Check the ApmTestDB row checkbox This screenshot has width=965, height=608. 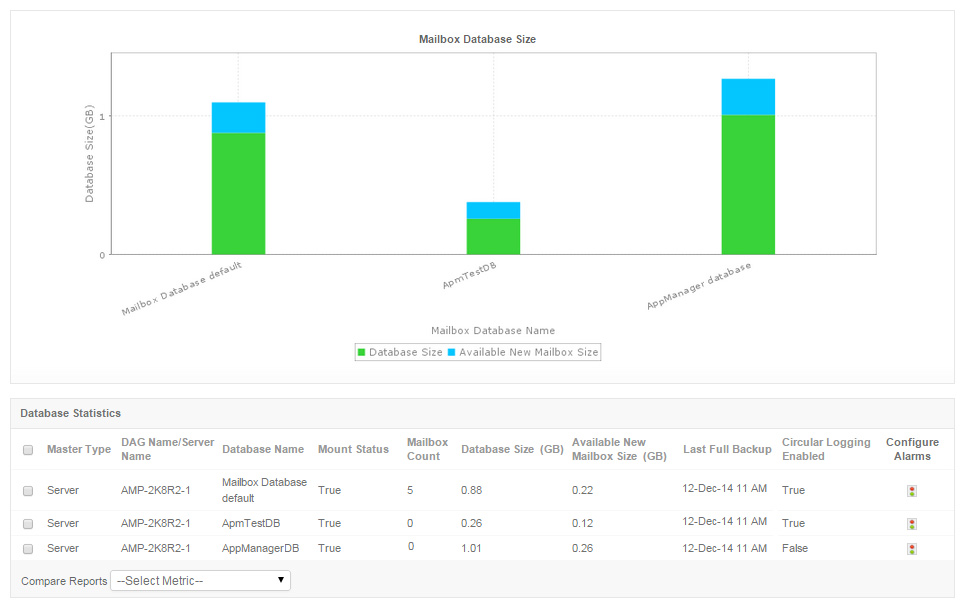[x=28, y=522]
